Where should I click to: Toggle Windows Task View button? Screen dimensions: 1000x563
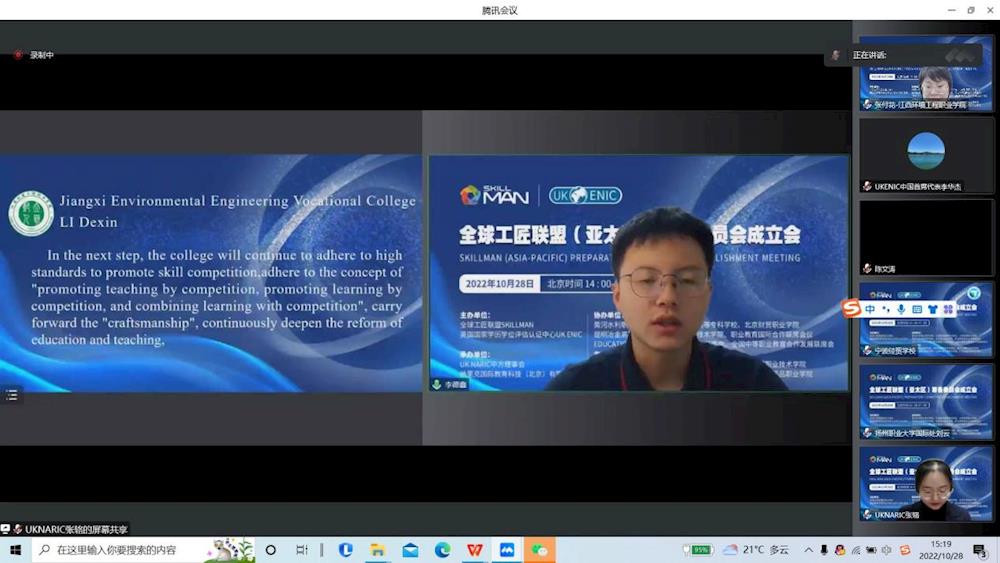[x=302, y=550]
